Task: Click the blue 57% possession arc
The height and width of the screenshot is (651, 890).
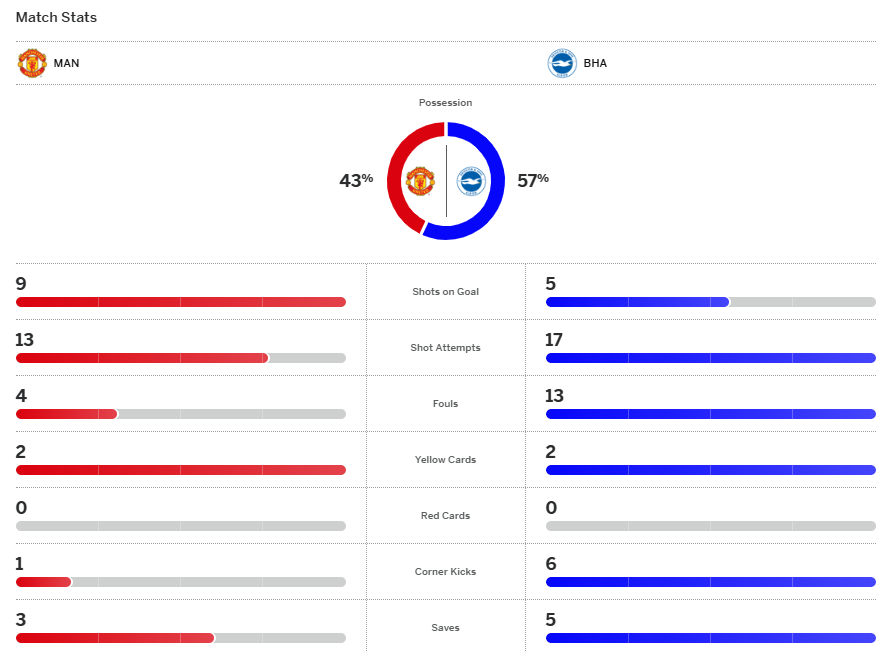Action: (495, 181)
